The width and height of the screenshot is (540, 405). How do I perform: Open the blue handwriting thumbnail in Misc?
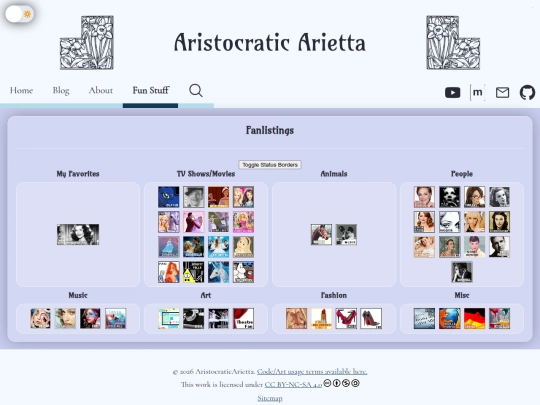click(x=424, y=319)
